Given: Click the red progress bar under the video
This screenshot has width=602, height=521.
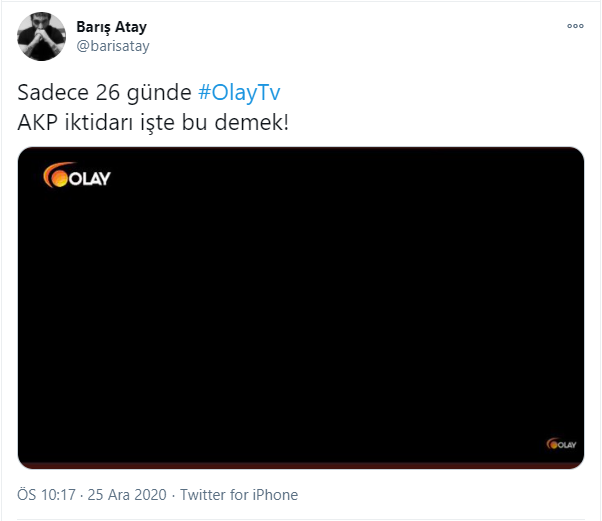Looking at the screenshot, I should pos(301,466).
